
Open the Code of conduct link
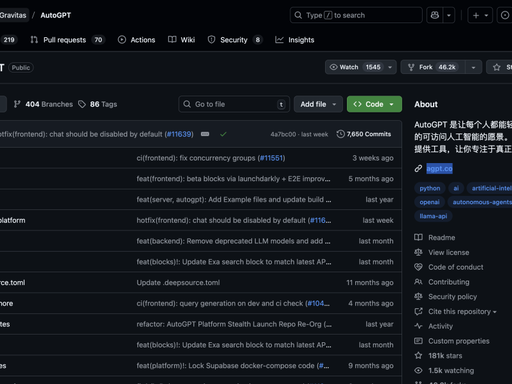pos(456,267)
